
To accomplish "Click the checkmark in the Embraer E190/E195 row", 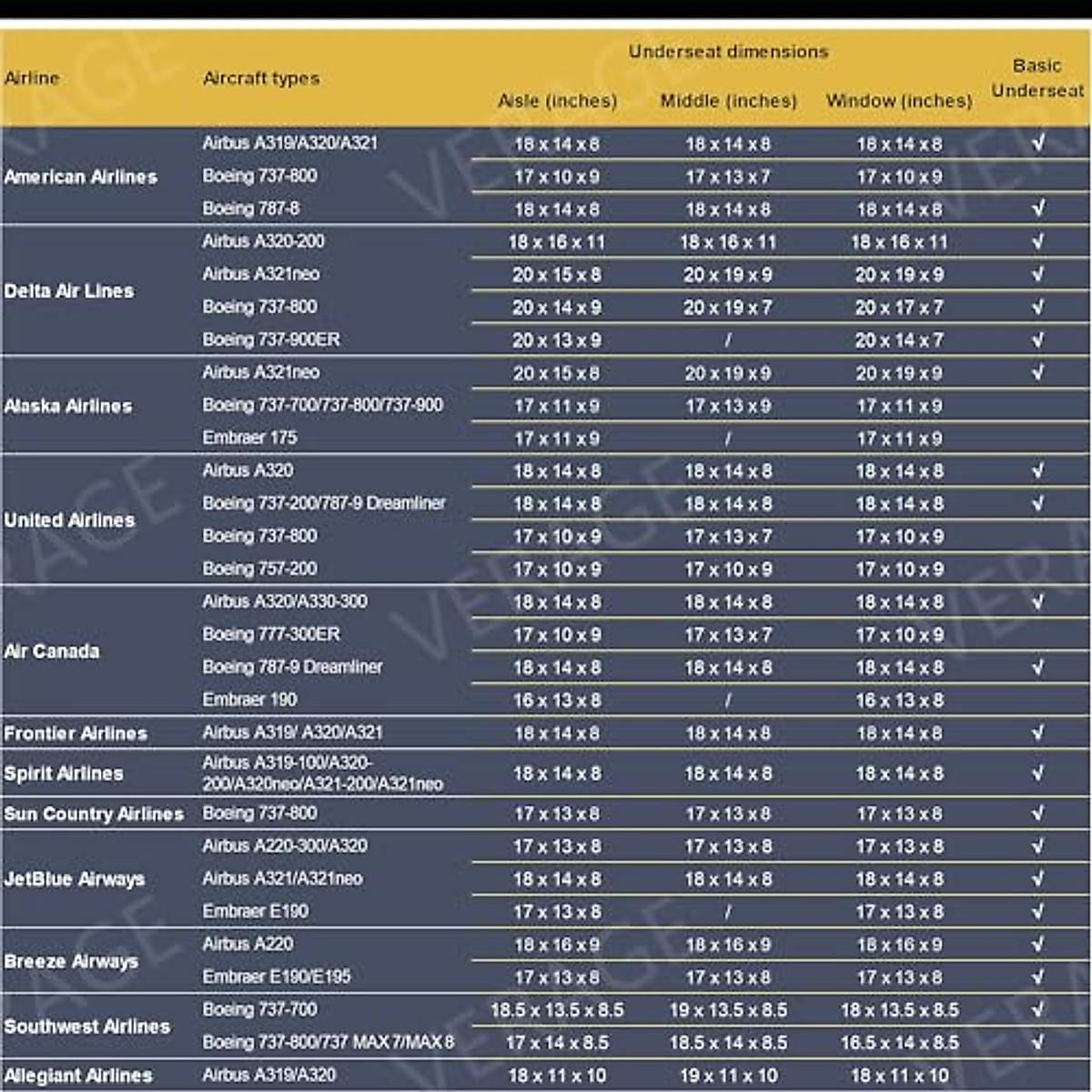I will coord(1037,976).
